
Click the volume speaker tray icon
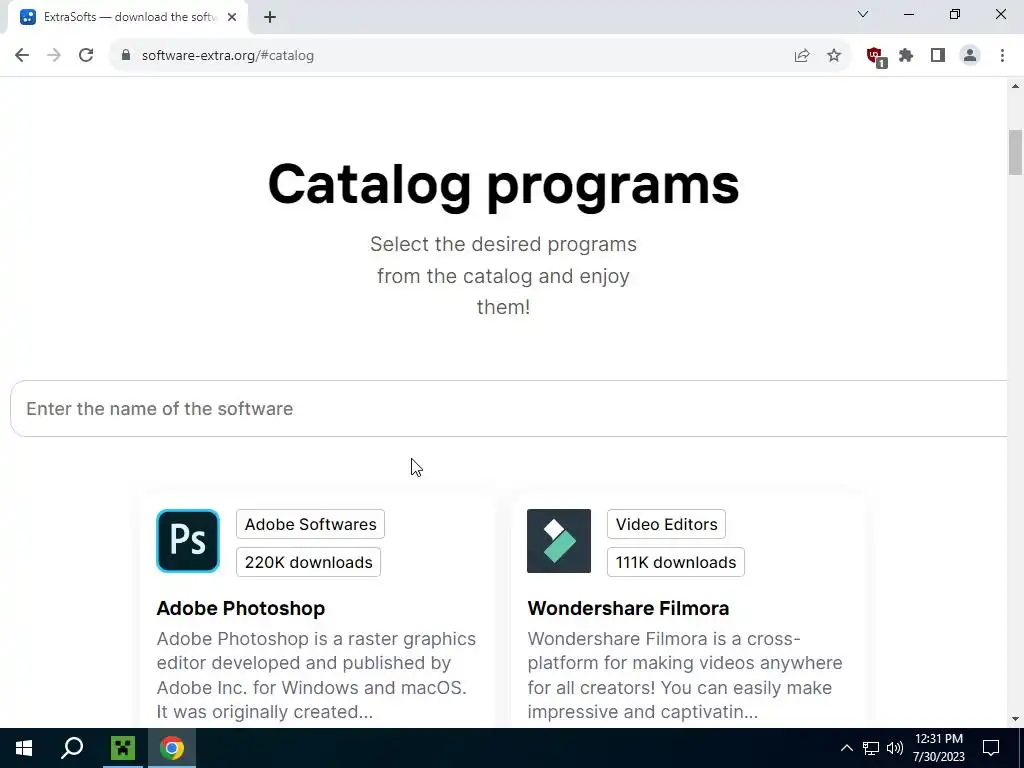coord(895,748)
